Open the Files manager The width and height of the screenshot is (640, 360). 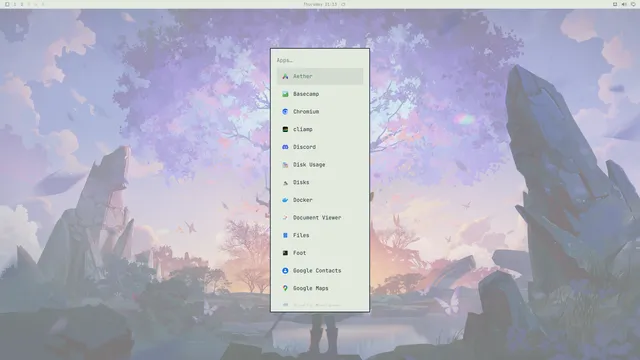[320, 236]
